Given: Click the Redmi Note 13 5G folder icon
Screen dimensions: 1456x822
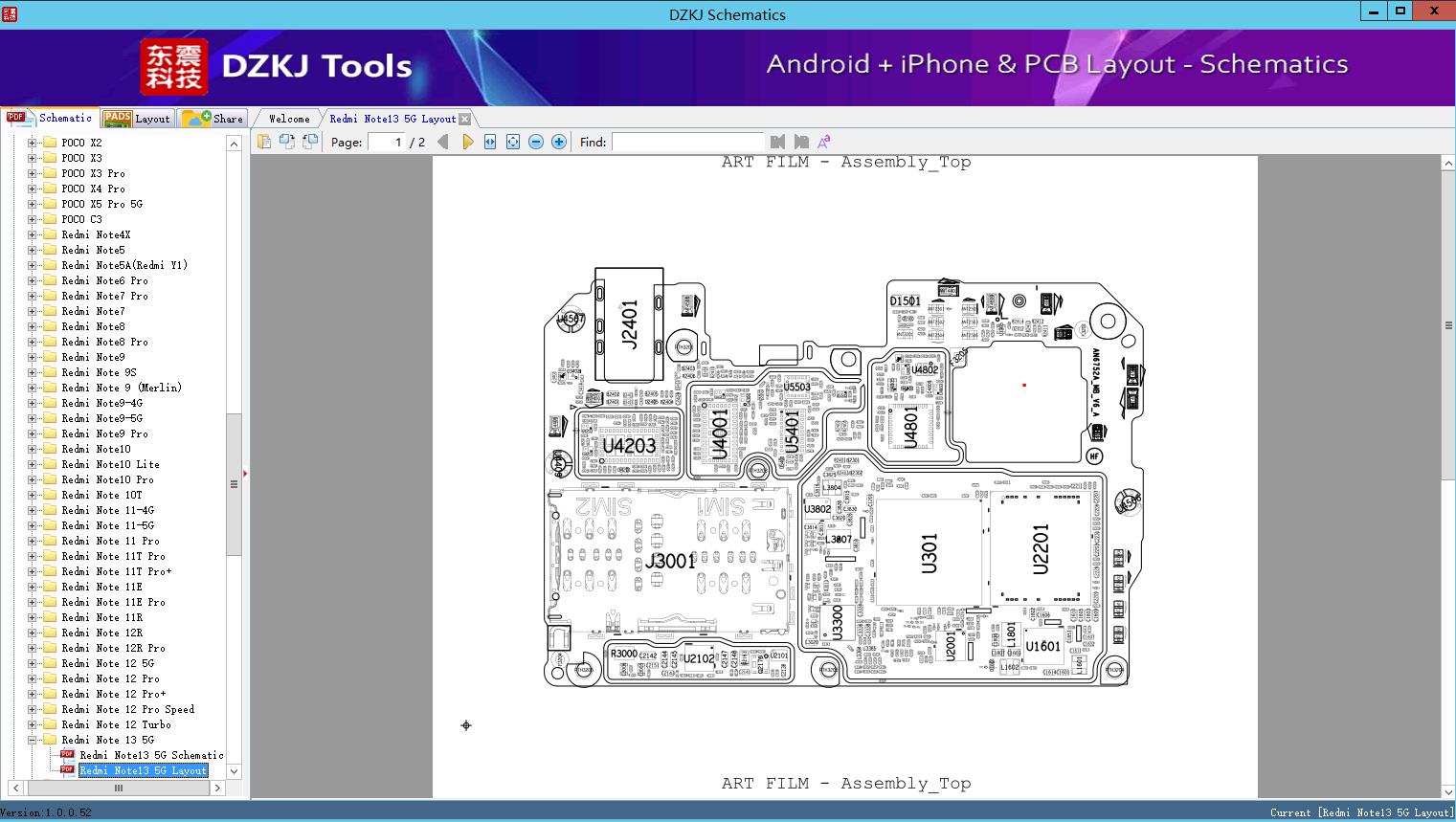Looking at the screenshot, I should click(50, 740).
